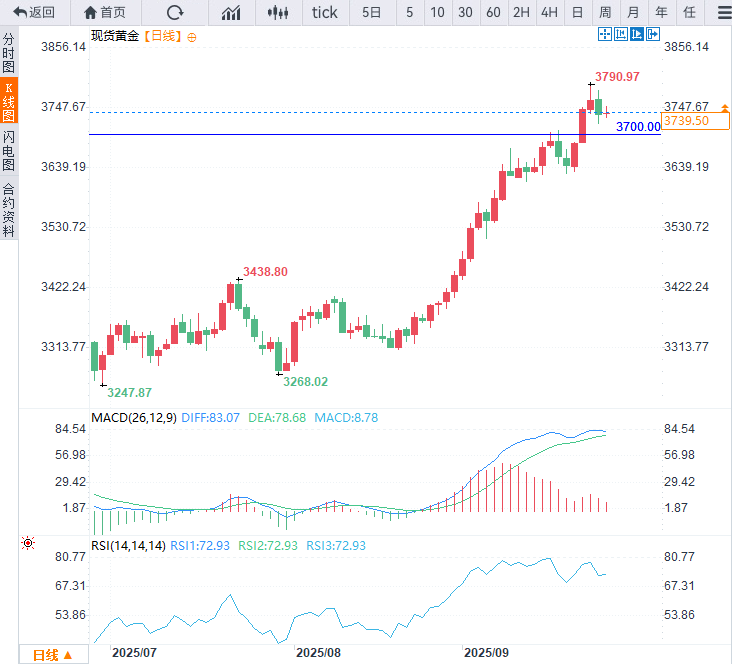Viewport: 732px width, 664px height.
Task: Select the 30 minute interval
Action: coord(465,12)
